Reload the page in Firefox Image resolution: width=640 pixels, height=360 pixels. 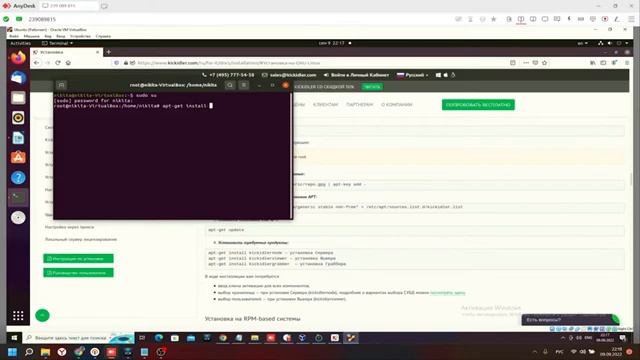tap(58, 63)
